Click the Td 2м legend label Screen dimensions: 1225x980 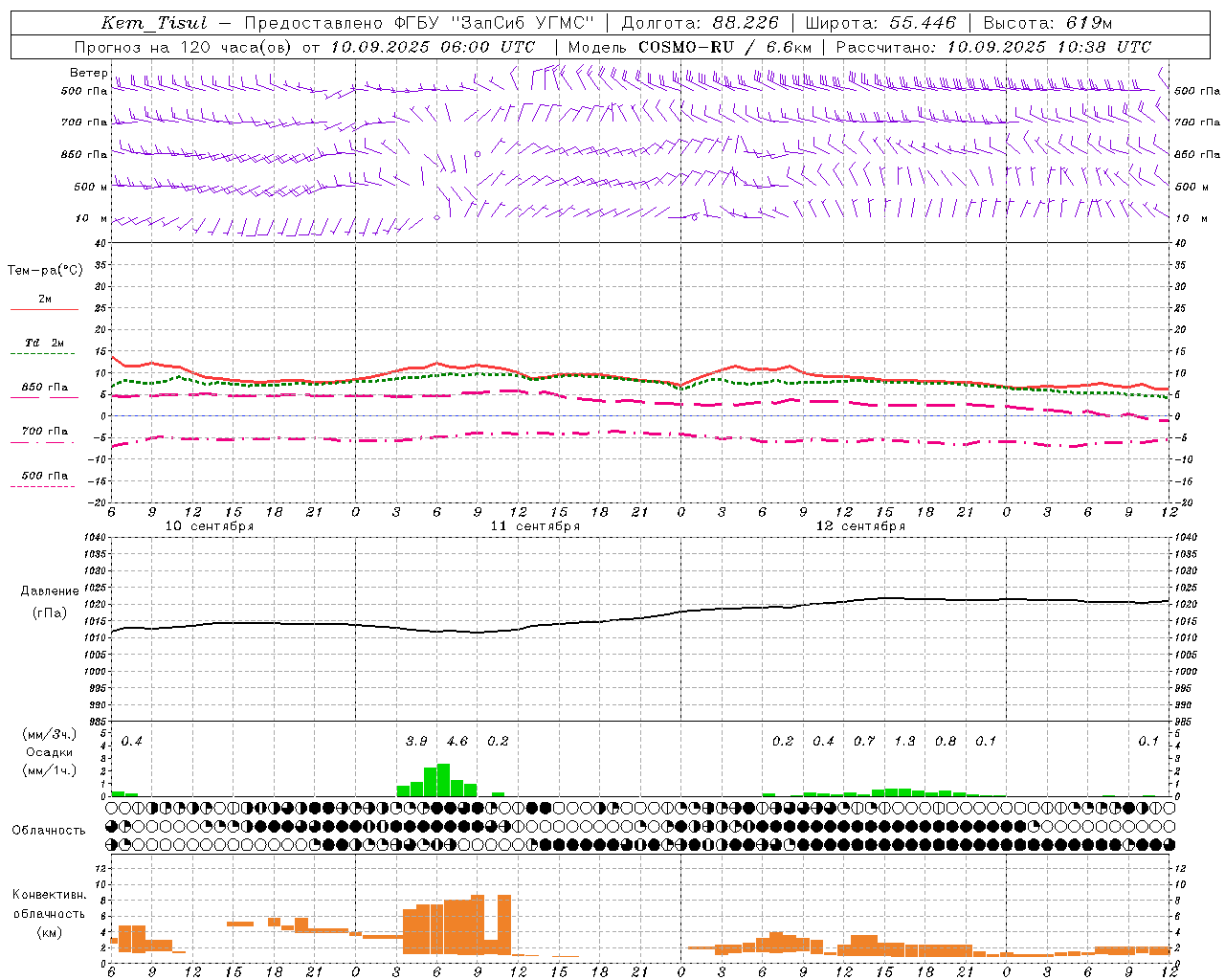[x=44, y=343]
